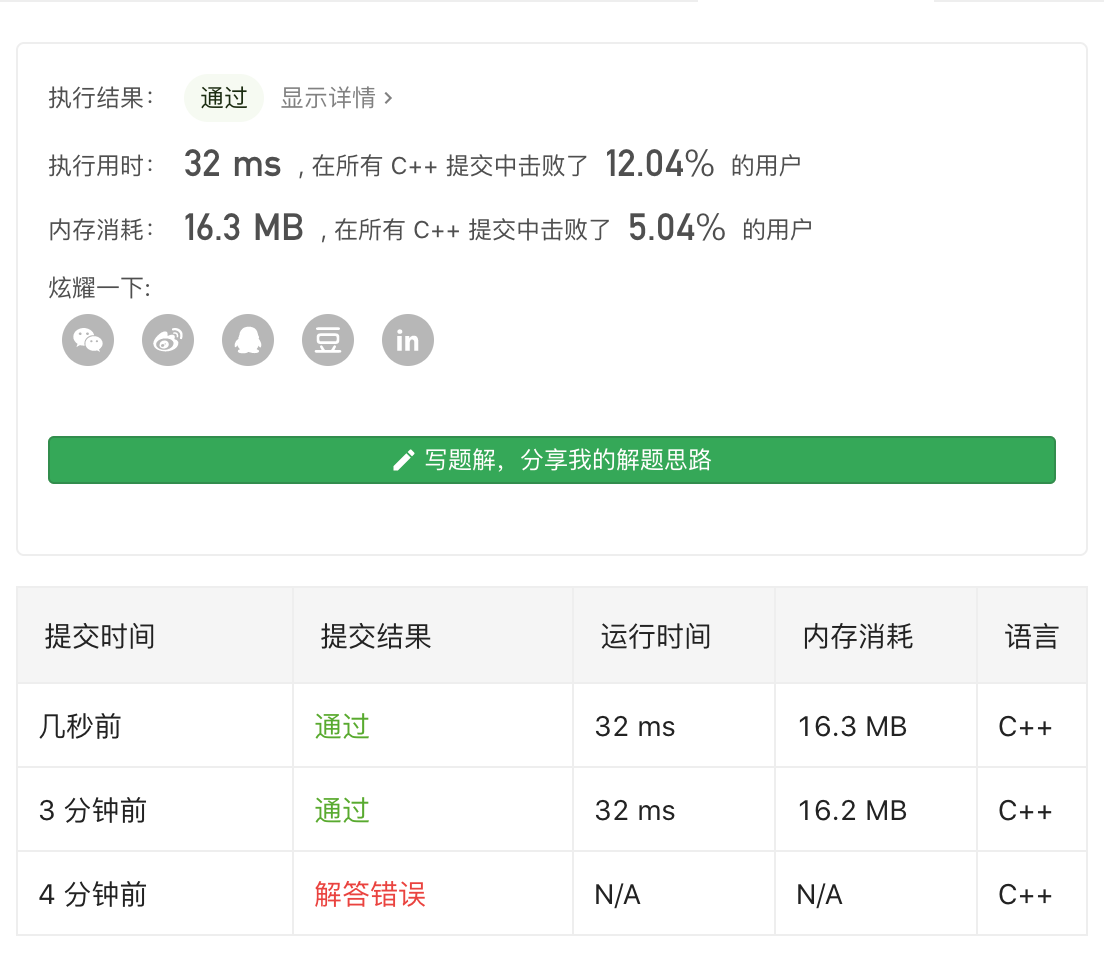Viewport: 1104px width, 962px height.
Task: Open the 3 分钟前 submission's 通过 link
Action: point(342,810)
